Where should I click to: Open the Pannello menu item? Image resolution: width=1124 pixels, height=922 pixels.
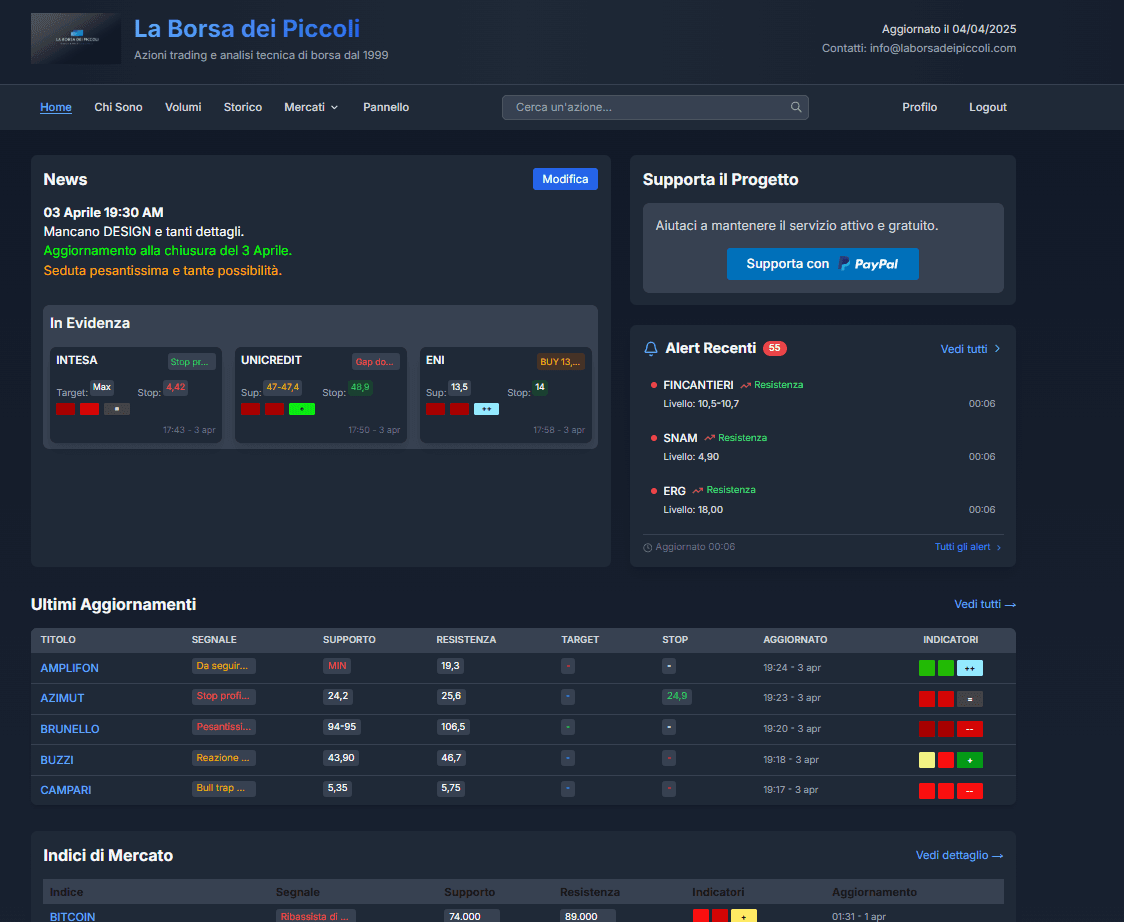(386, 107)
